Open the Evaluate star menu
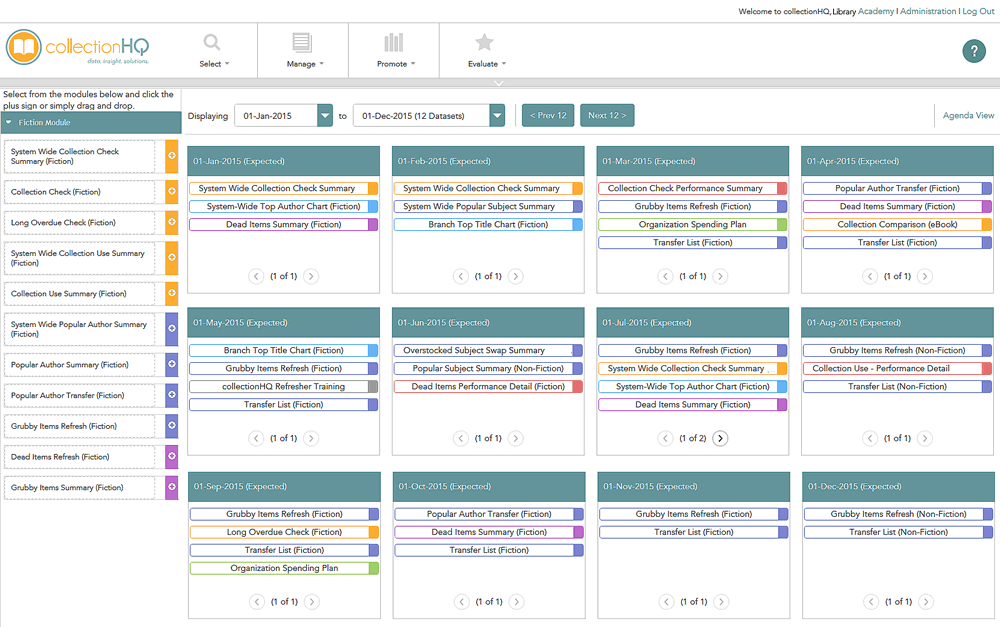Viewport: 1000px width, 627px height. [x=484, y=49]
